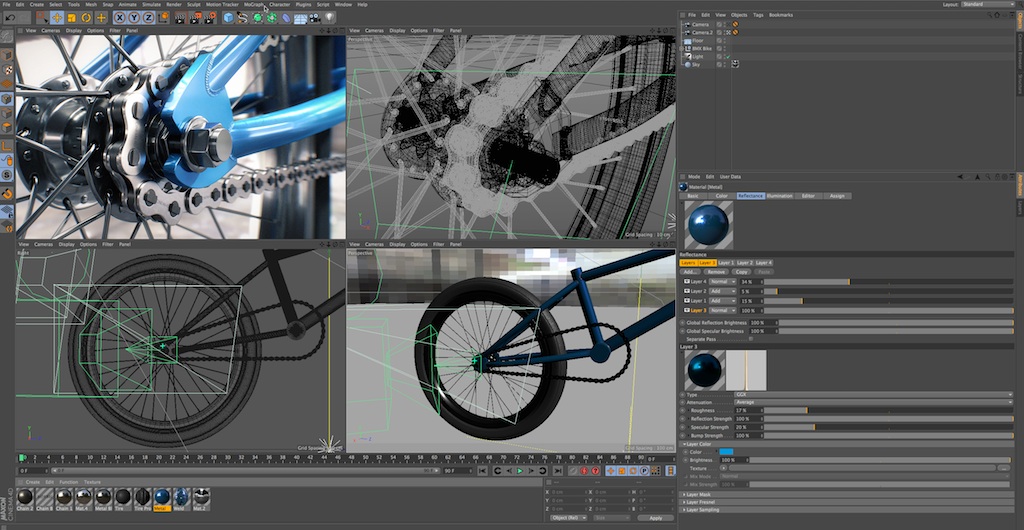Open the Motion Tracker menu
Image resolution: width=1024 pixels, height=530 pixels.
click(x=222, y=4)
